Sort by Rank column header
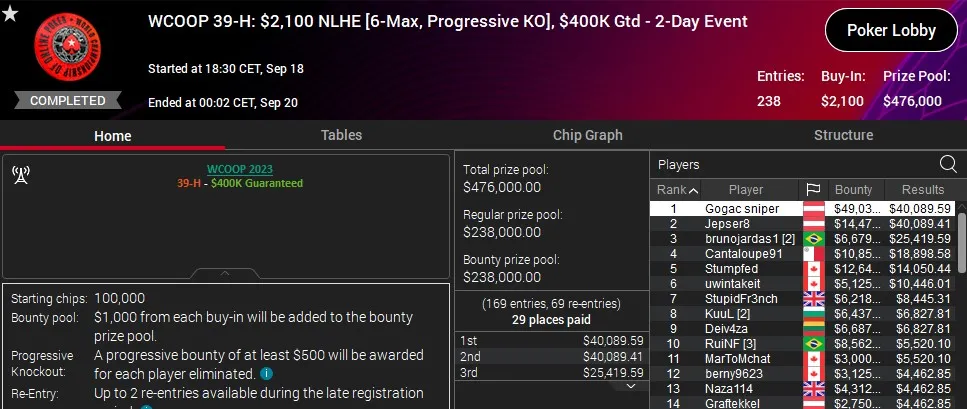The height and width of the screenshot is (409, 967). (677, 190)
